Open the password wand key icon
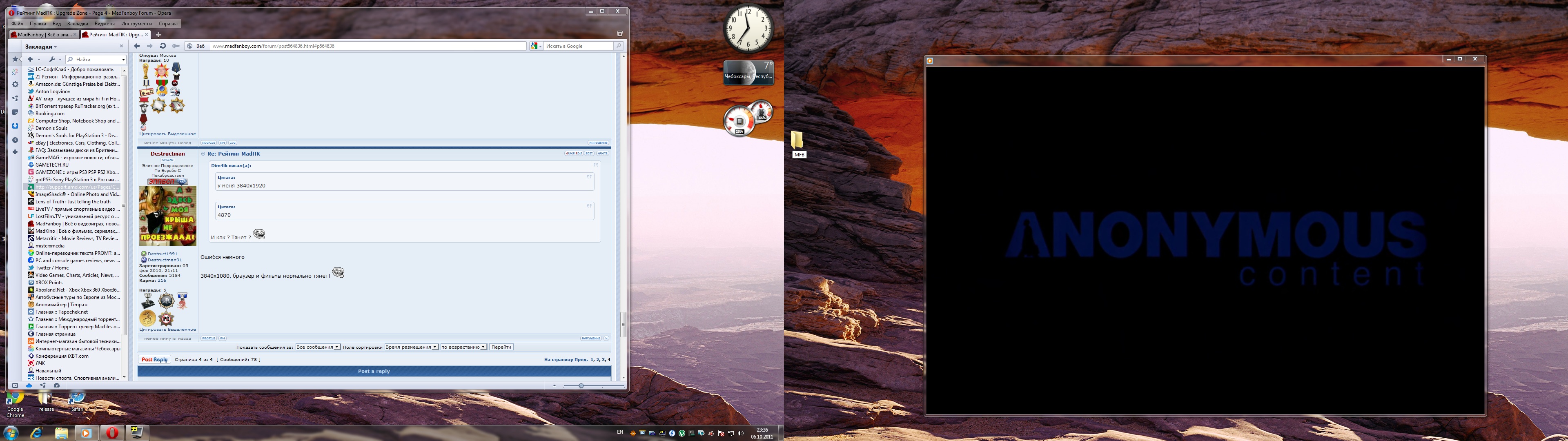 click(x=176, y=46)
